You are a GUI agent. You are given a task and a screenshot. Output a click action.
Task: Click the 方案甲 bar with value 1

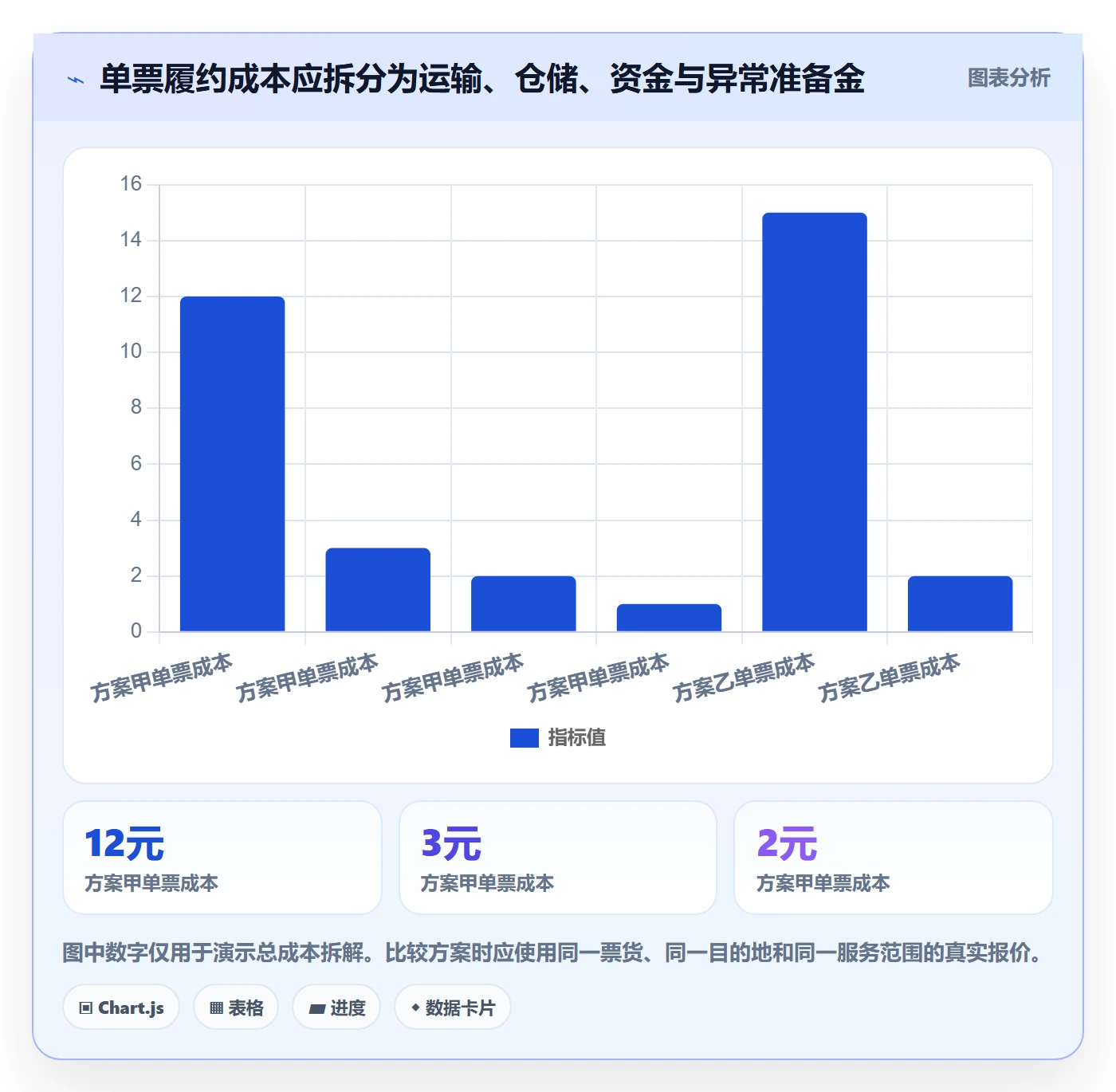click(x=669, y=618)
